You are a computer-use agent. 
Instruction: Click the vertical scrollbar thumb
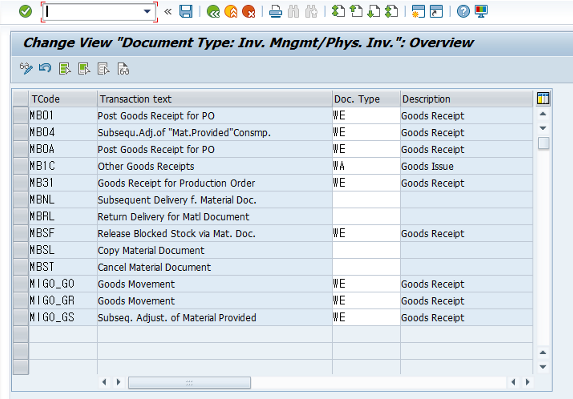click(x=543, y=143)
